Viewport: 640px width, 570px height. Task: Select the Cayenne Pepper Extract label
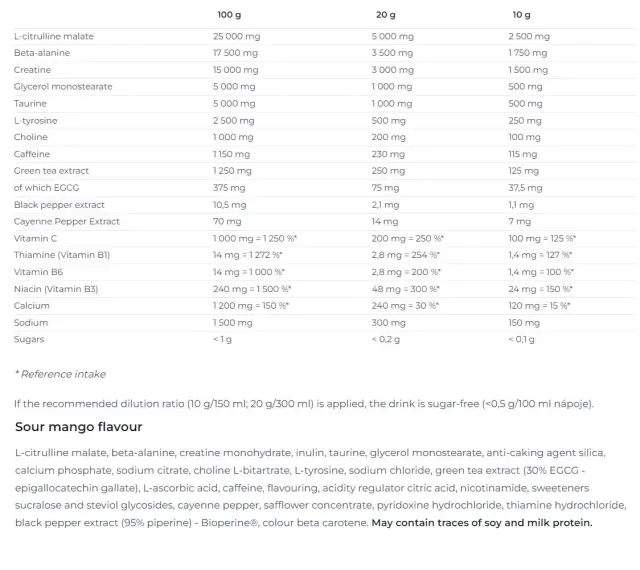coord(67,222)
